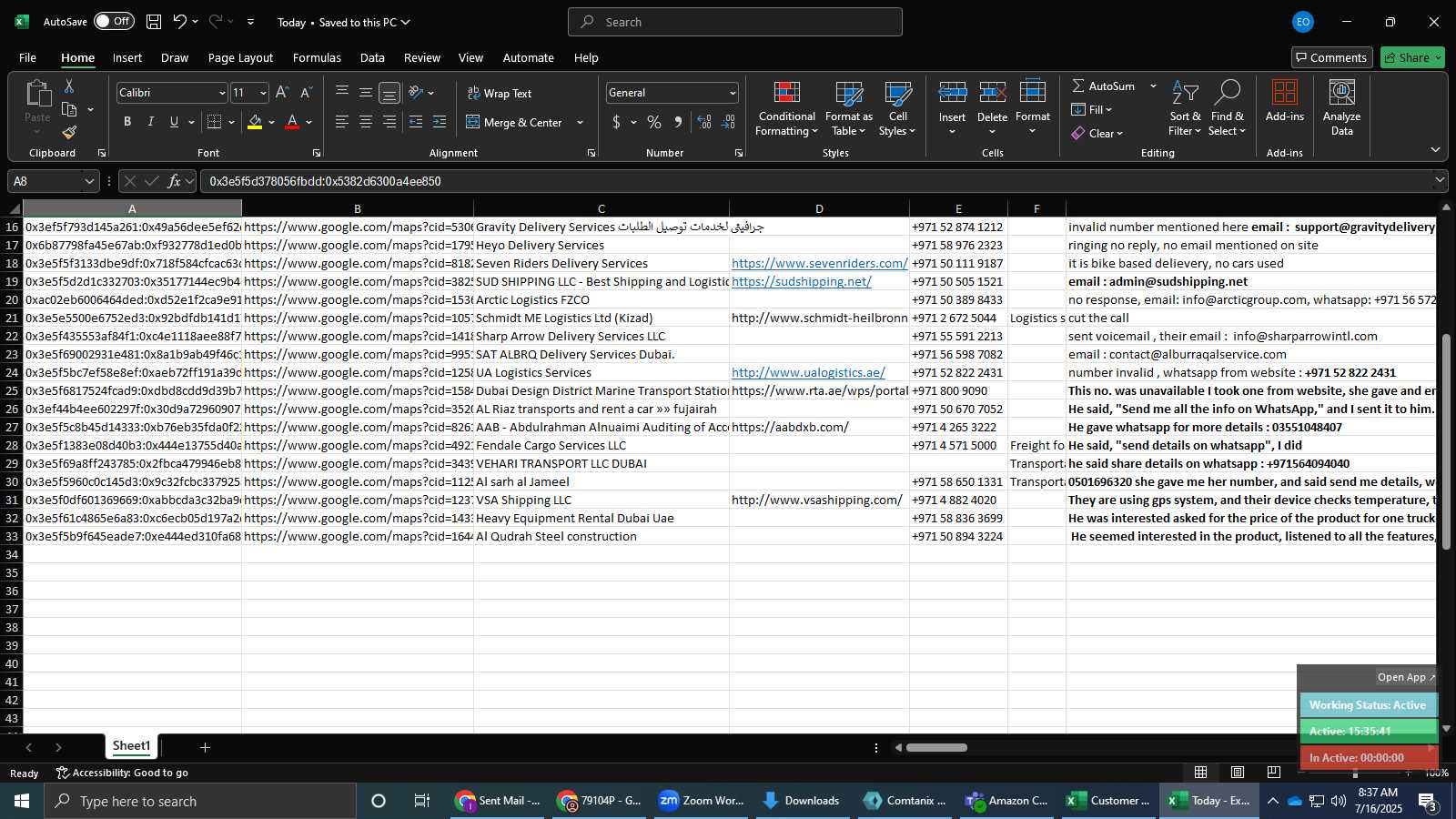Toggle Bottom Align in the ribbon
The width and height of the screenshot is (1456, 819).
(389, 93)
